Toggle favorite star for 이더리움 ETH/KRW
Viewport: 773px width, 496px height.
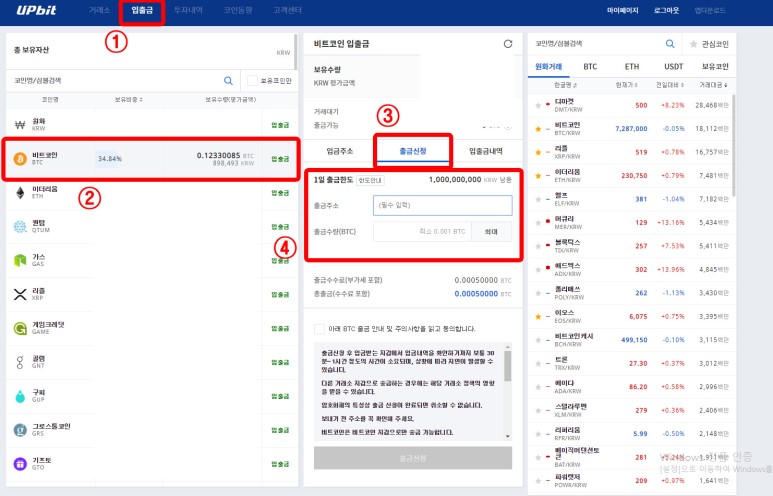pyautogui.click(x=538, y=176)
